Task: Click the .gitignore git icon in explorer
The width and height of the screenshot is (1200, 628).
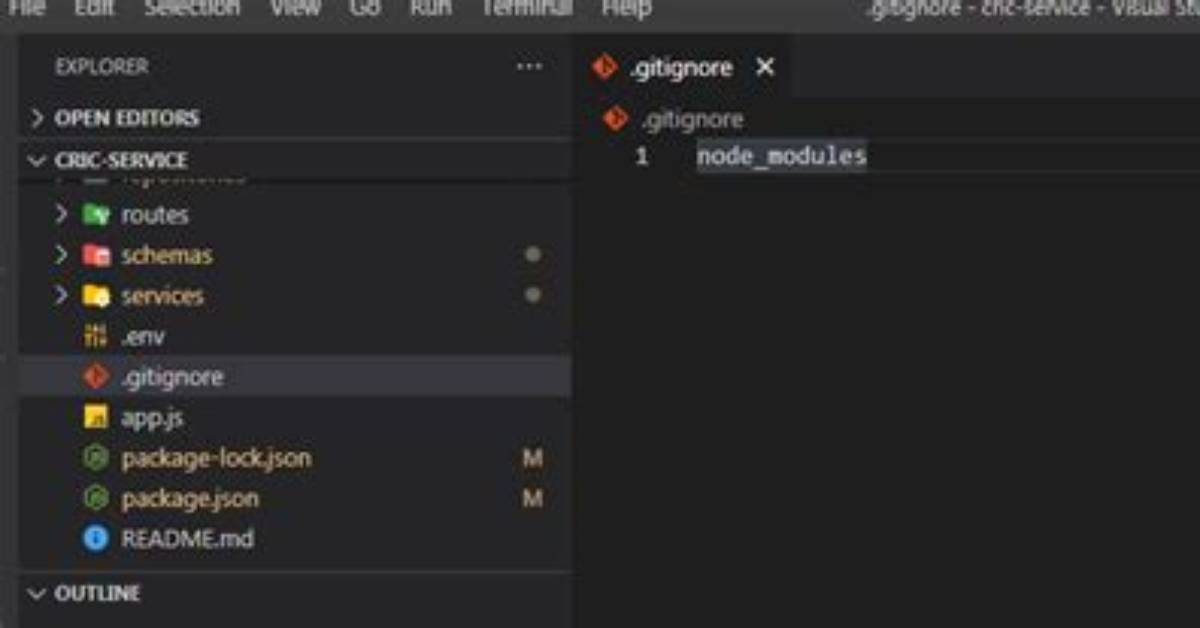Action: coord(96,377)
